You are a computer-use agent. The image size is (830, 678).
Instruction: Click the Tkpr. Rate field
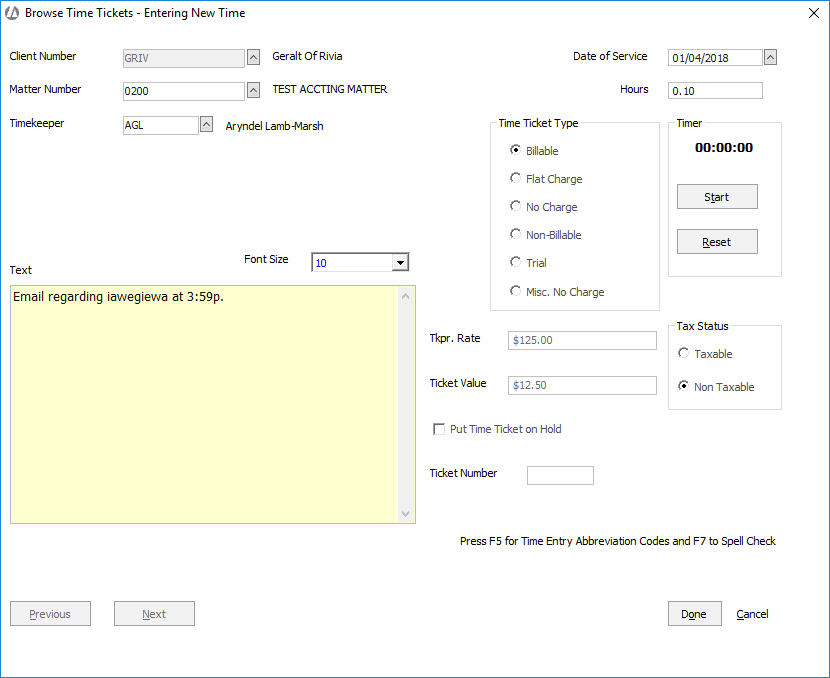582,340
